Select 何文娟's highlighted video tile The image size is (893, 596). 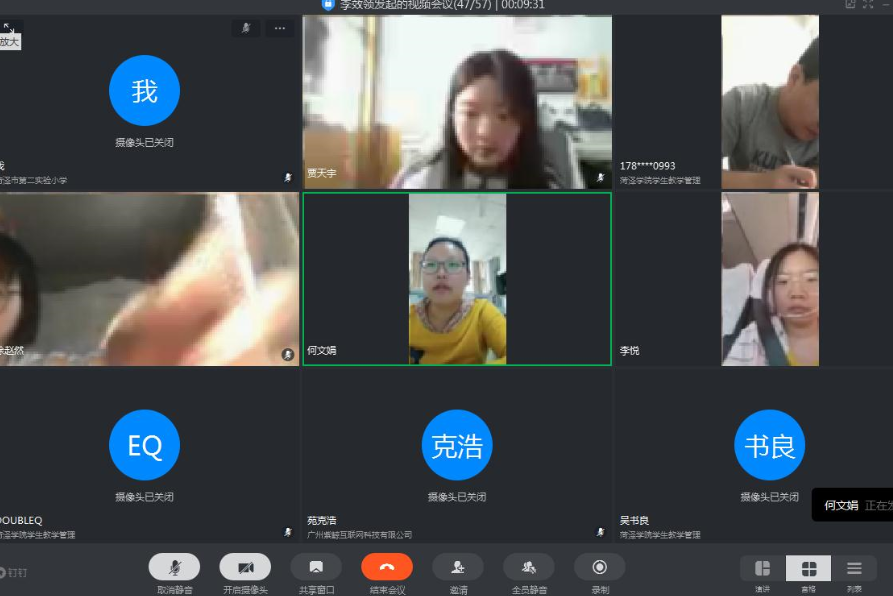point(457,279)
